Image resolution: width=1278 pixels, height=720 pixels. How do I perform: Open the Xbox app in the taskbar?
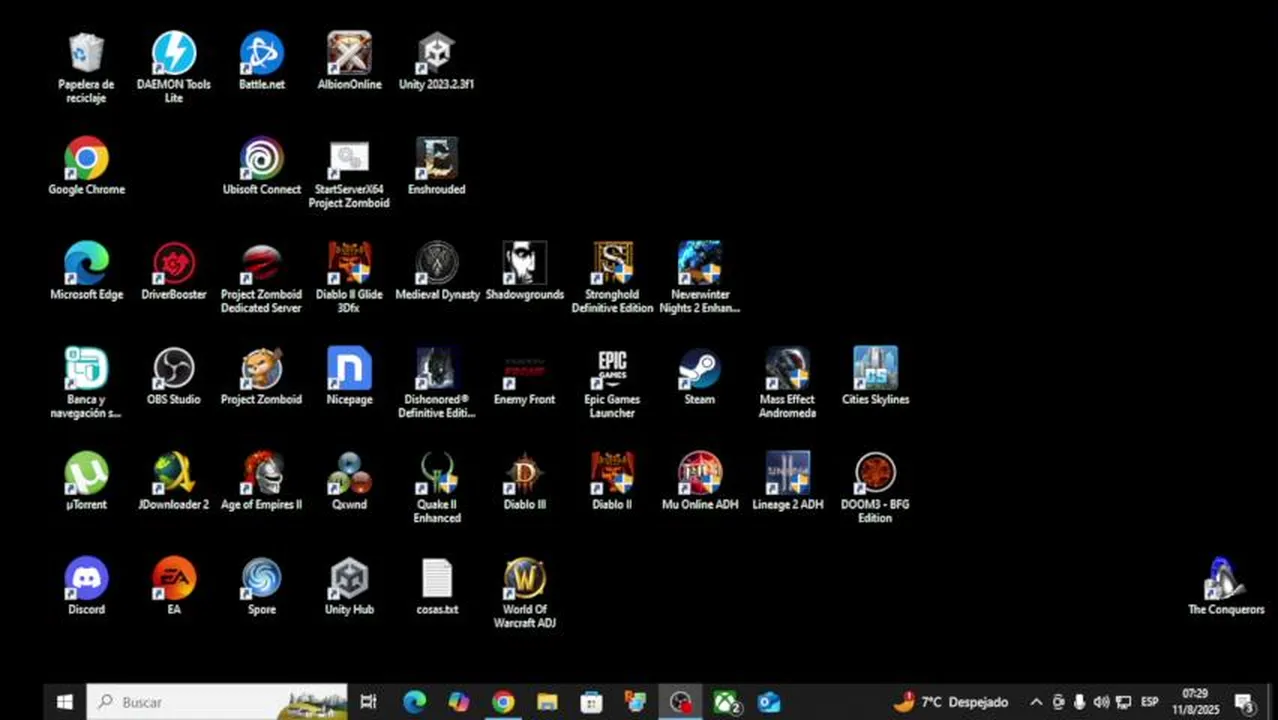(x=726, y=702)
